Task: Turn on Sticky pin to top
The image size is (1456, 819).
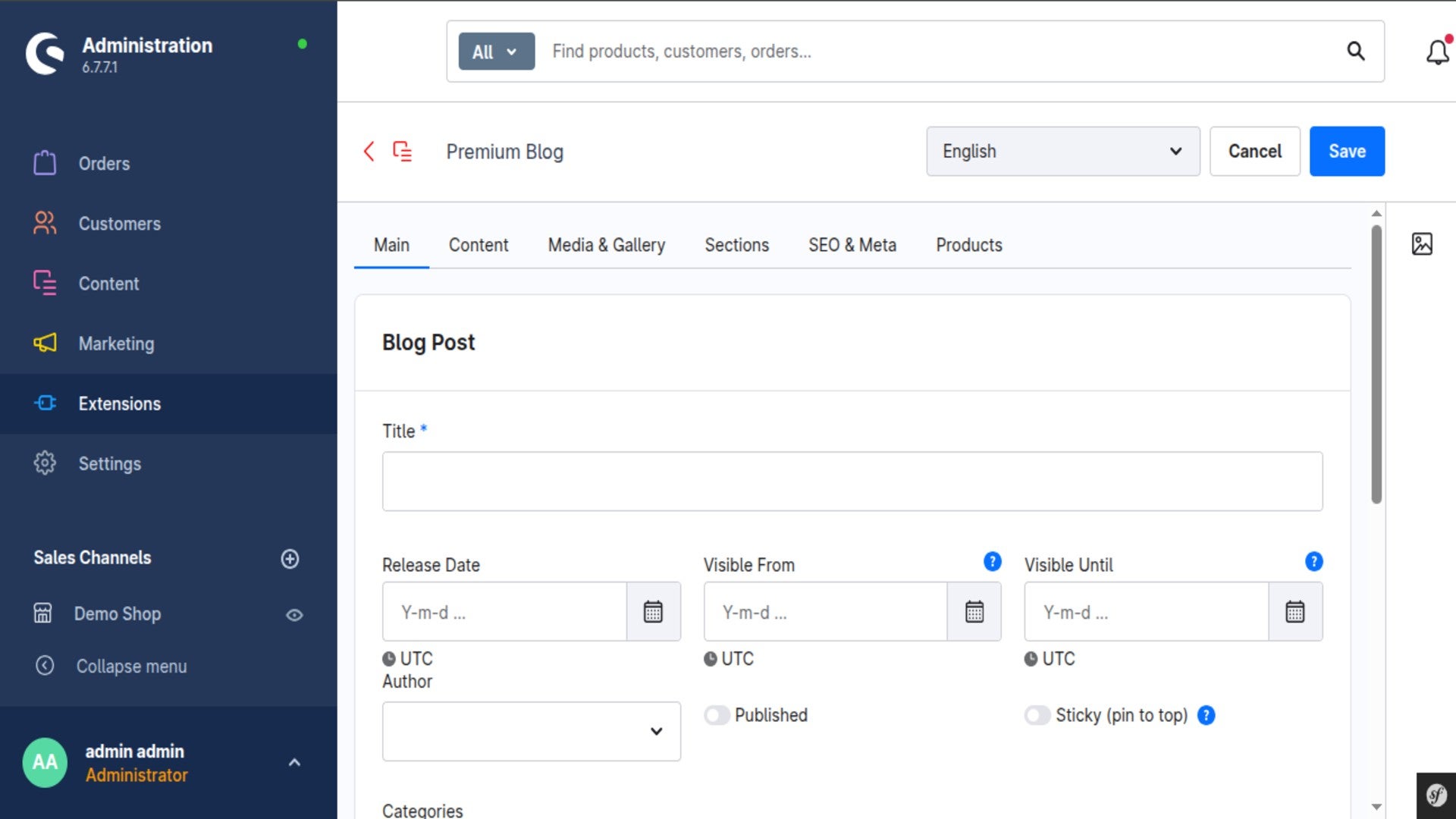Action: pyautogui.click(x=1037, y=715)
